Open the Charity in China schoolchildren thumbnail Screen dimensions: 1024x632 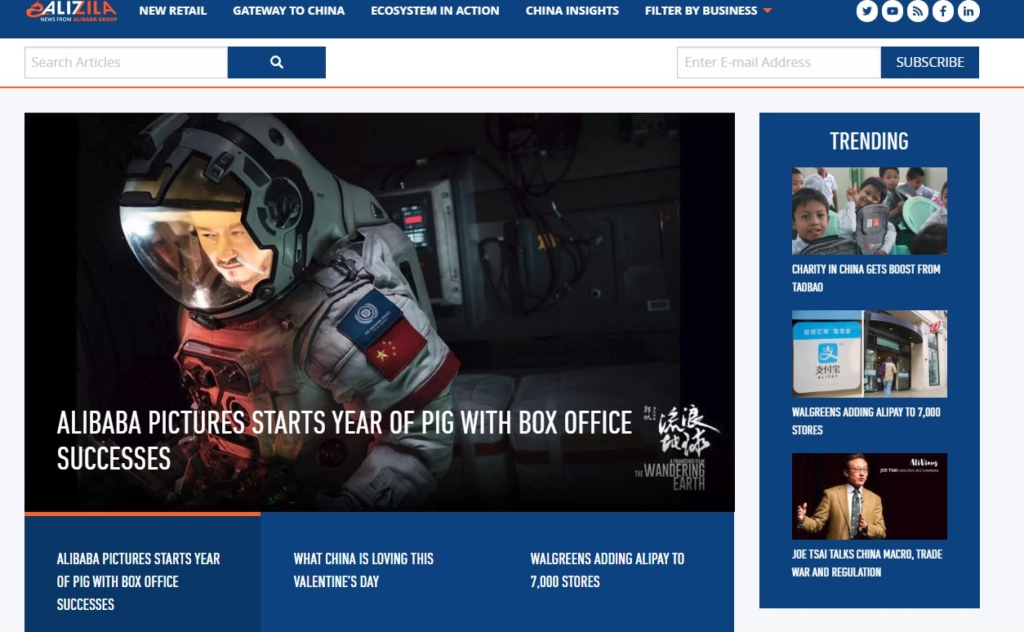point(869,211)
